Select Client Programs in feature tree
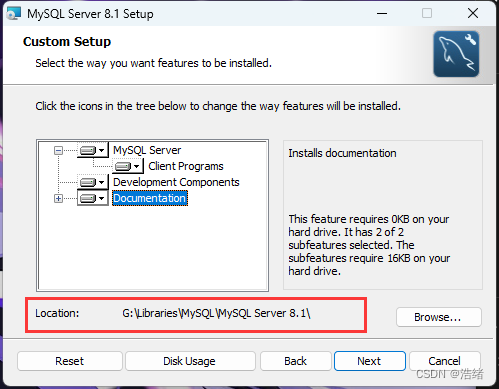Viewport: 499px width, 389px height. pos(186,166)
